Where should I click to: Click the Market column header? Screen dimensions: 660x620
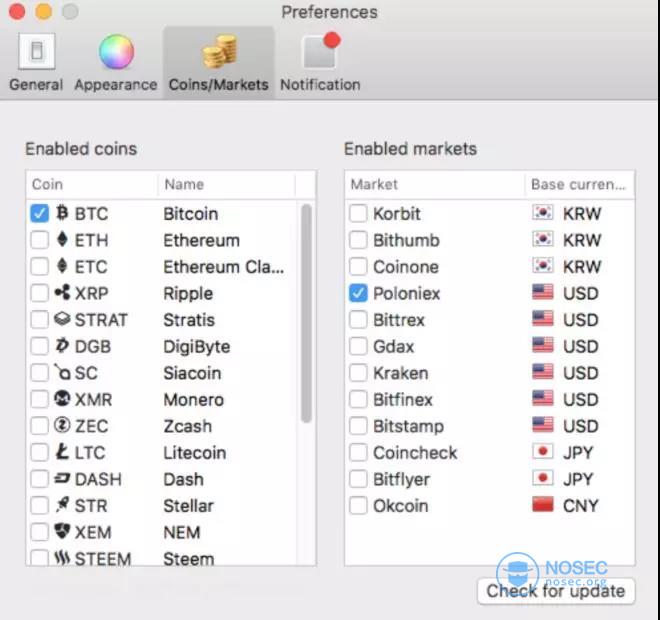(x=435, y=184)
